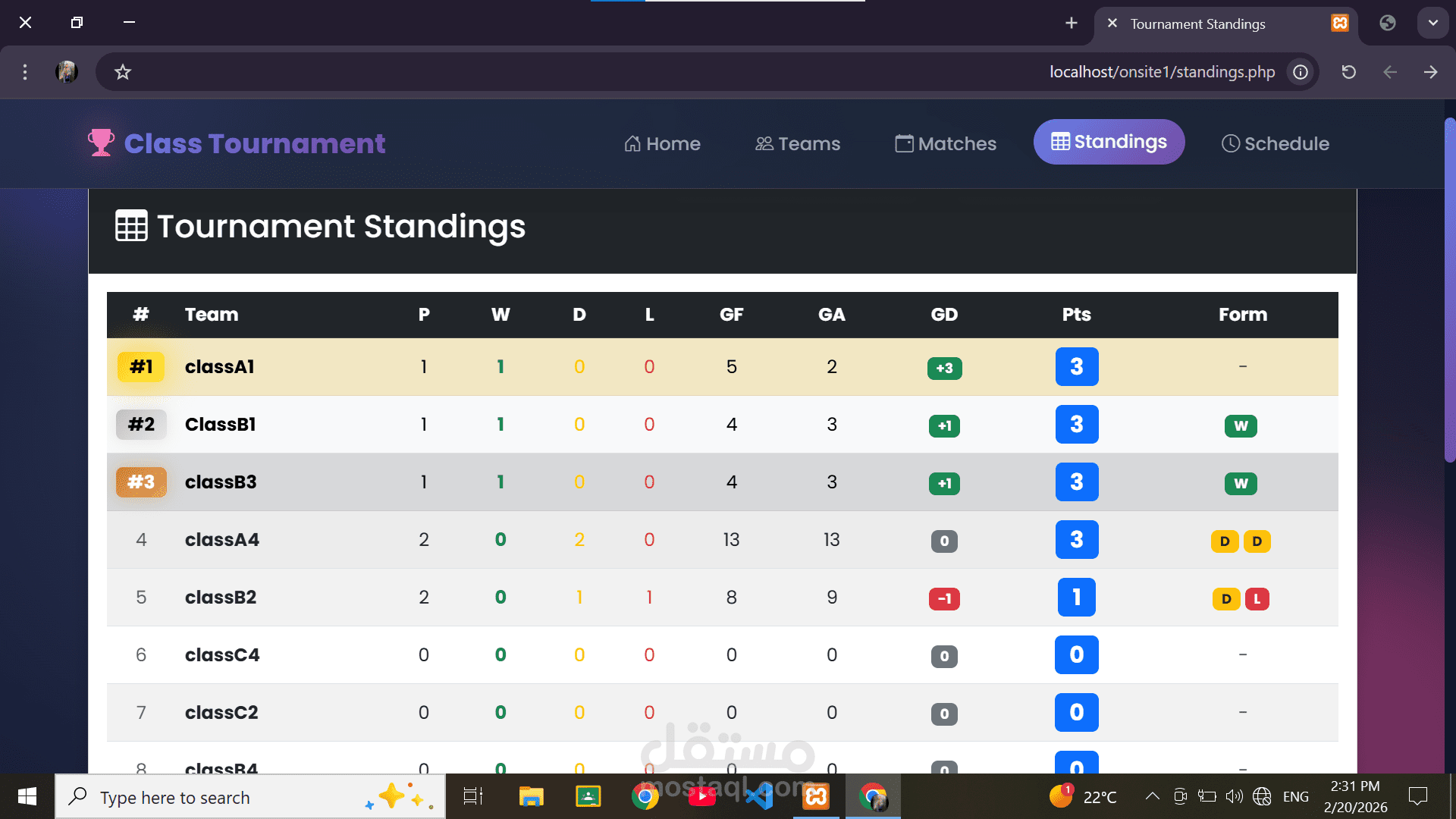Viewport: 1456px width, 819px height.
Task: Show hidden system tray icons chevron
Action: 1152,796
